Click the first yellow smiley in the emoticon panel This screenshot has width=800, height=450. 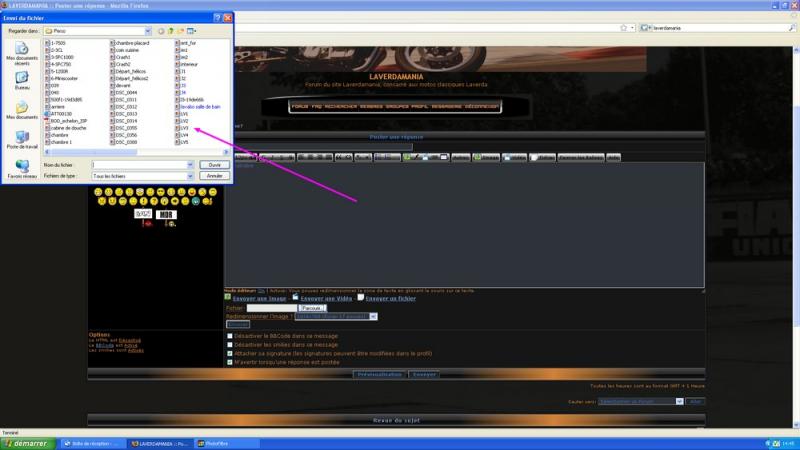tap(98, 192)
